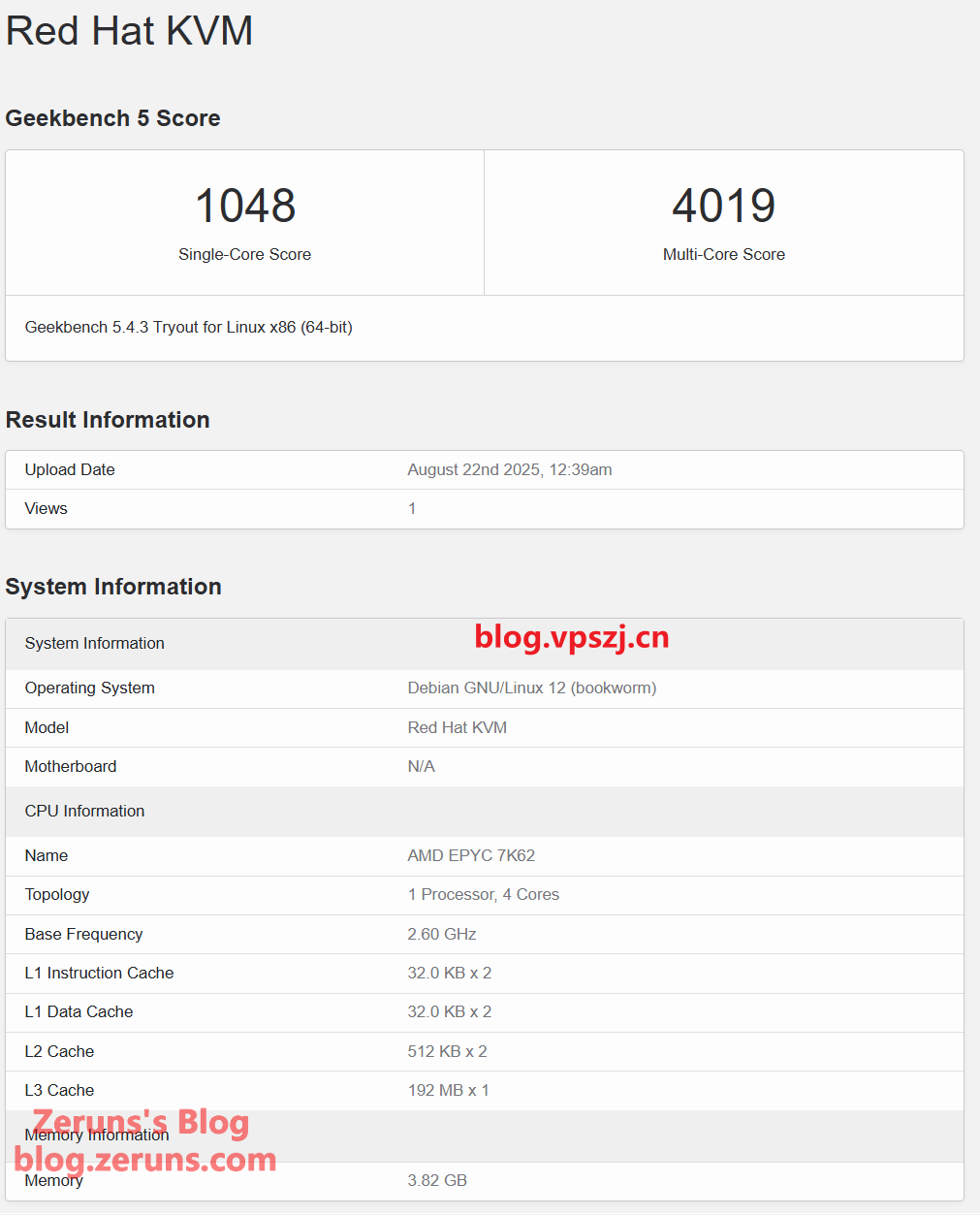Select the memory value '3.82 GB'
This screenshot has height=1216, width=980.
(x=437, y=1180)
